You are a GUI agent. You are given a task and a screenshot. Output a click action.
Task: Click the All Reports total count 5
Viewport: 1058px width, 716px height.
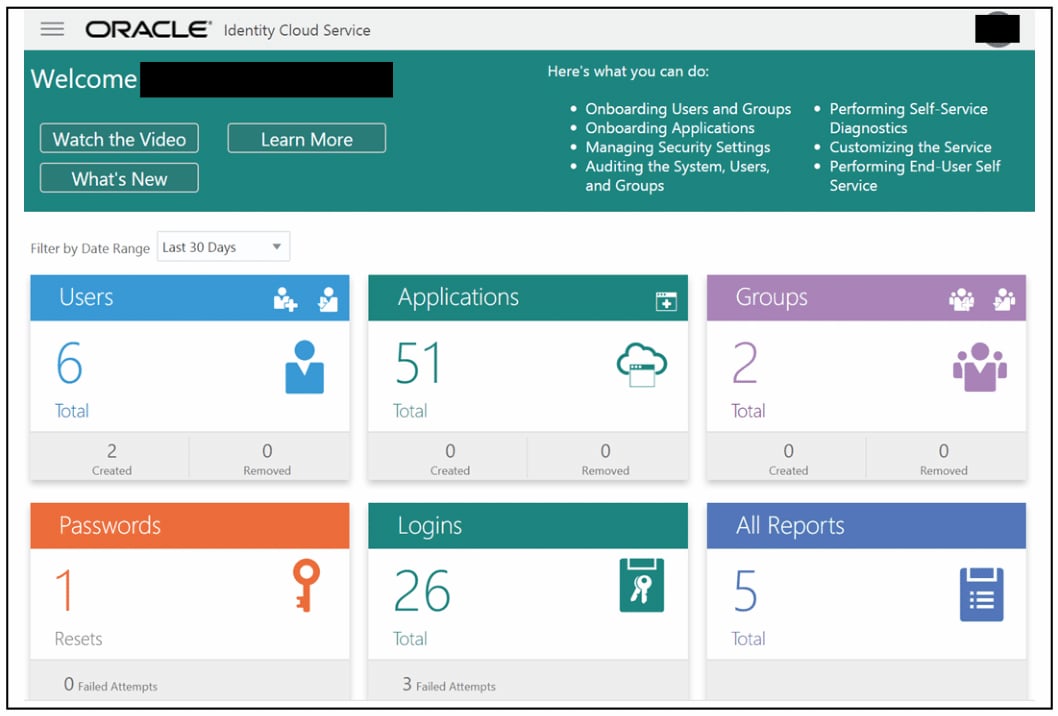click(x=746, y=590)
